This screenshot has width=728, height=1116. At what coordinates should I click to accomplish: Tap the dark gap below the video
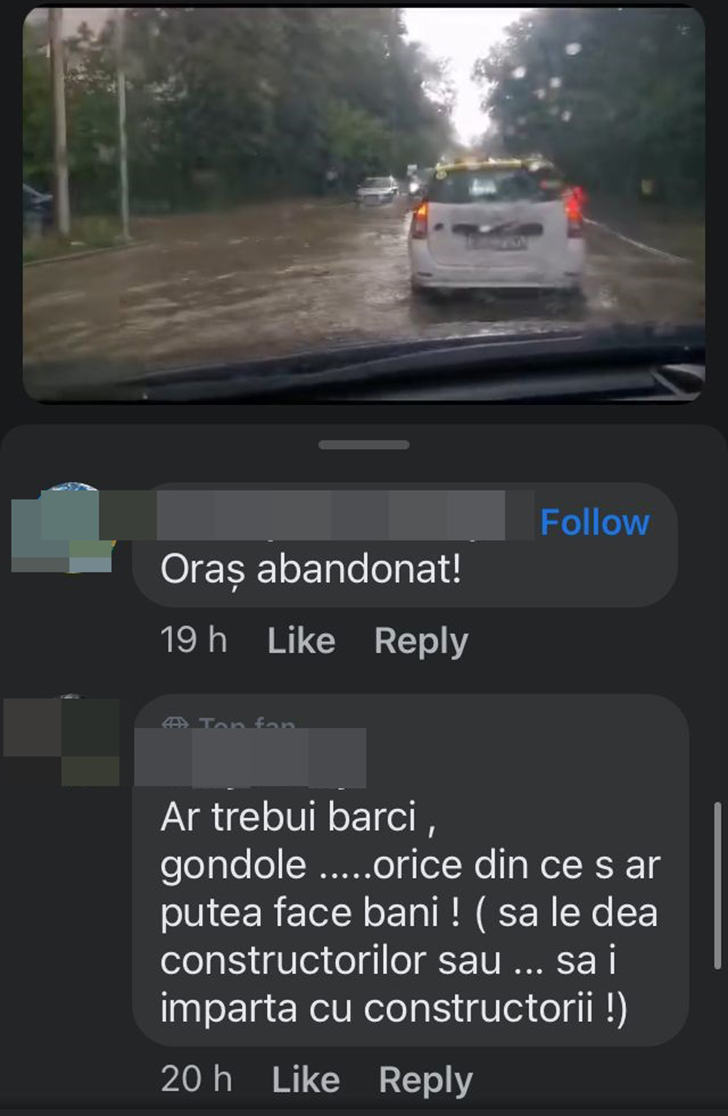[x=364, y=414]
